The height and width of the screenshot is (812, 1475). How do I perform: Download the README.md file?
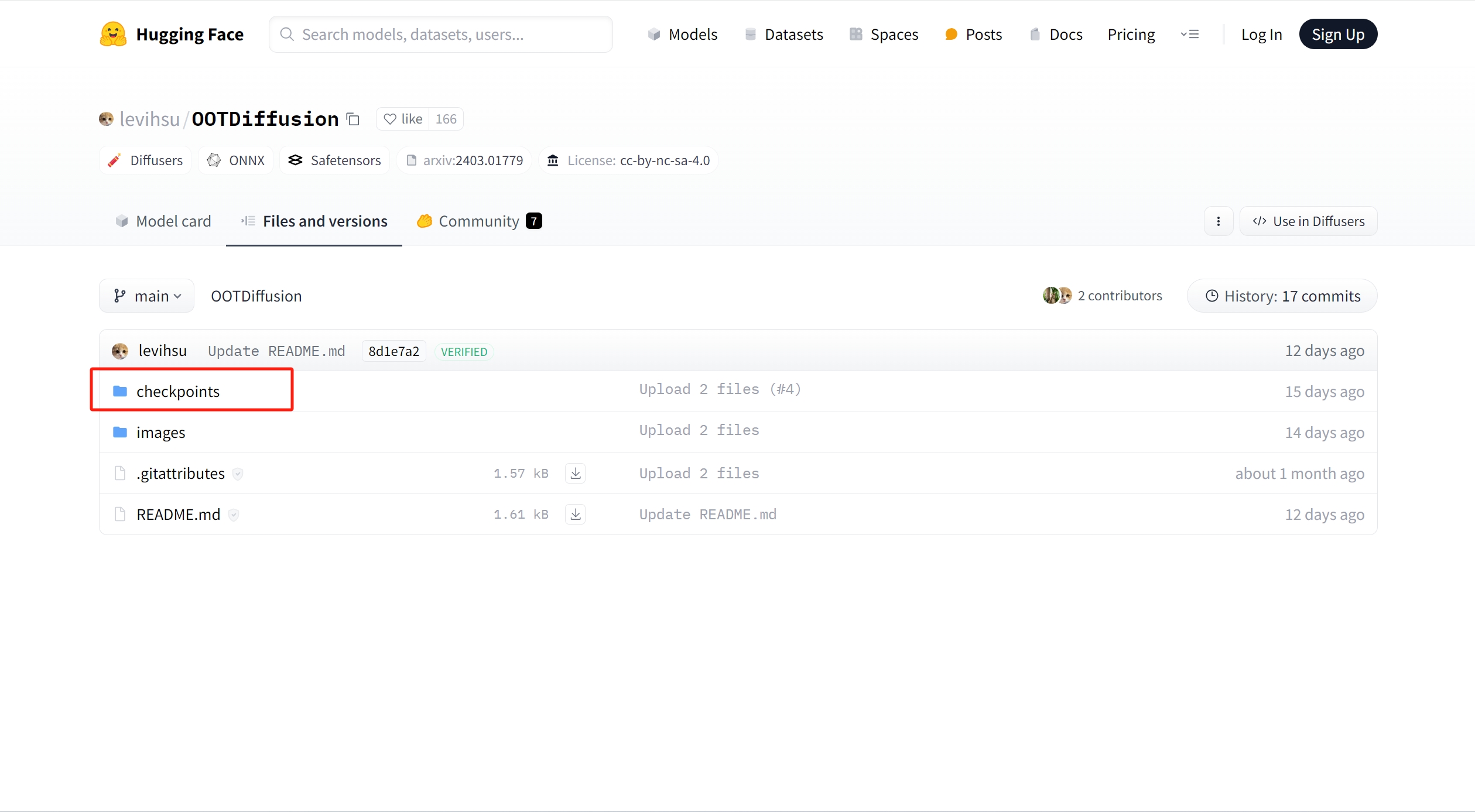[576, 514]
